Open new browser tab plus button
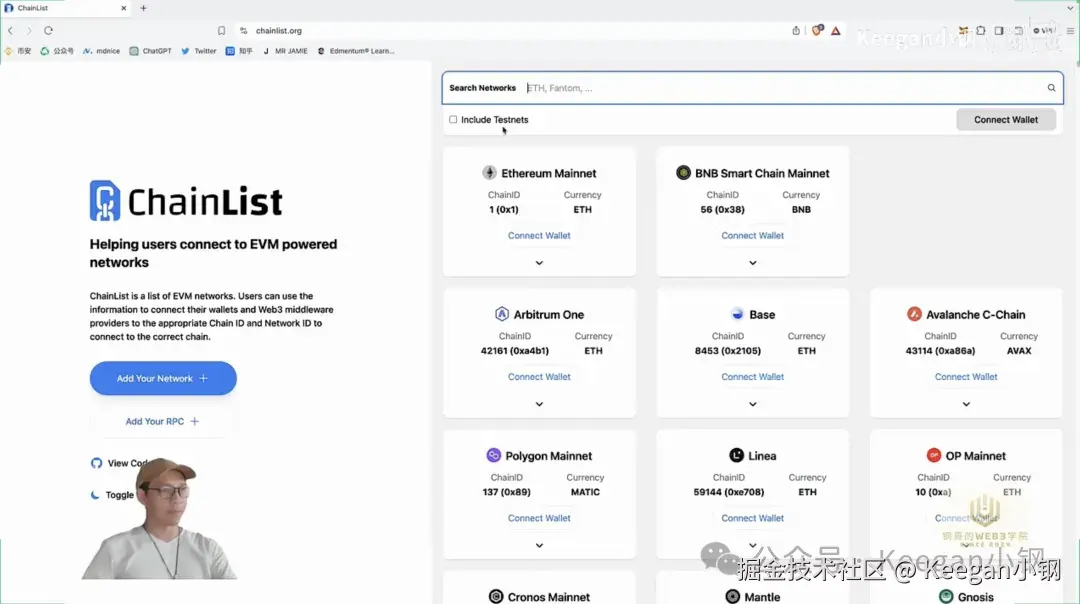Image resolution: width=1080 pixels, height=604 pixels. coord(143,8)
